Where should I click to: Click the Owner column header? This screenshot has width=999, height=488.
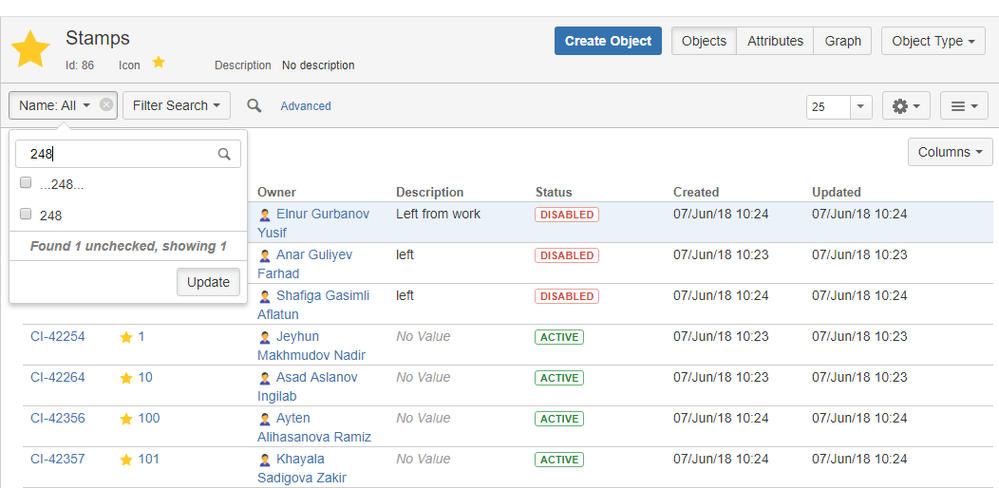coord(277,192)
